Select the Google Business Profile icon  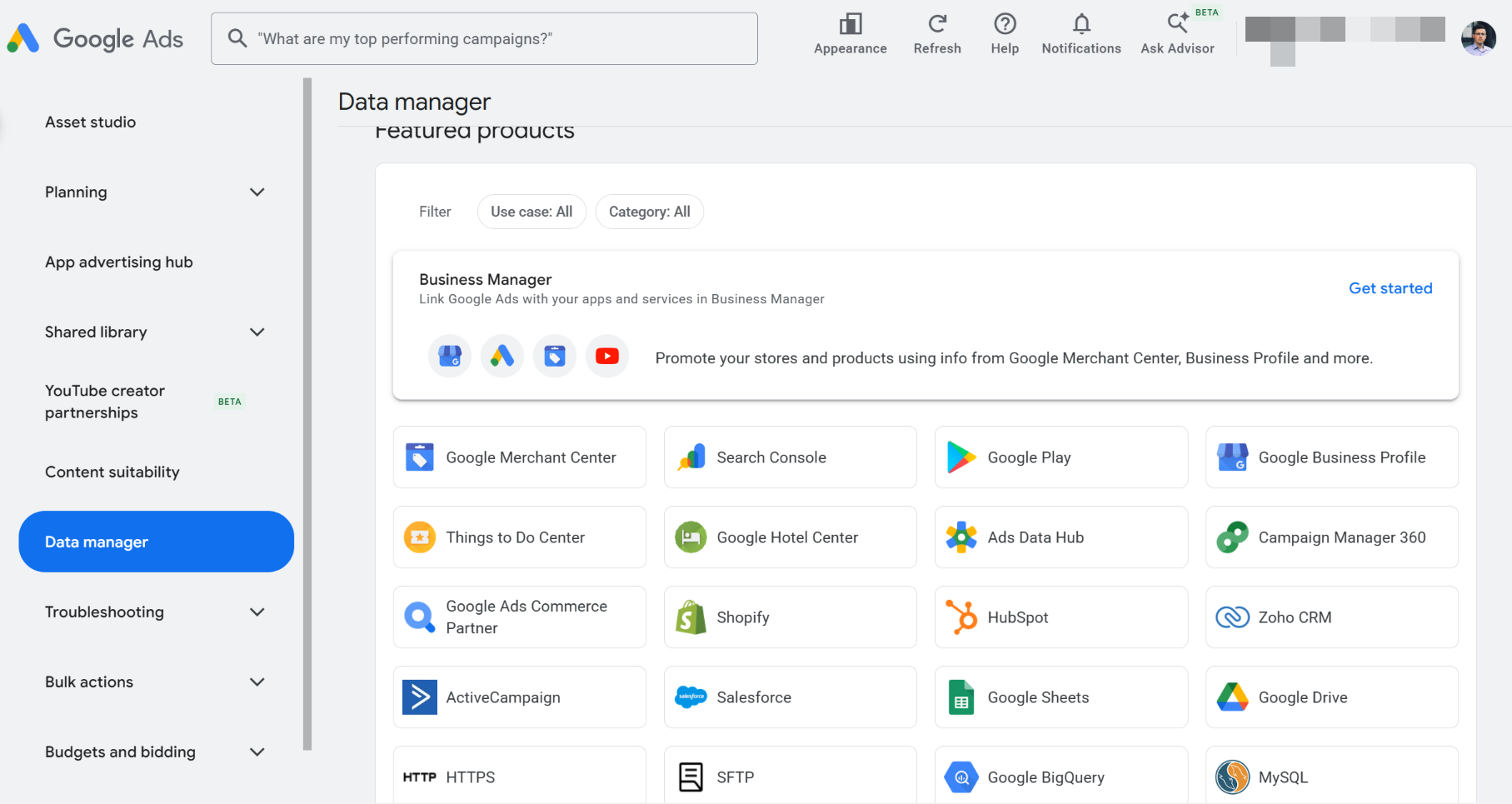pyautogui.click(x=1232, y=457)
